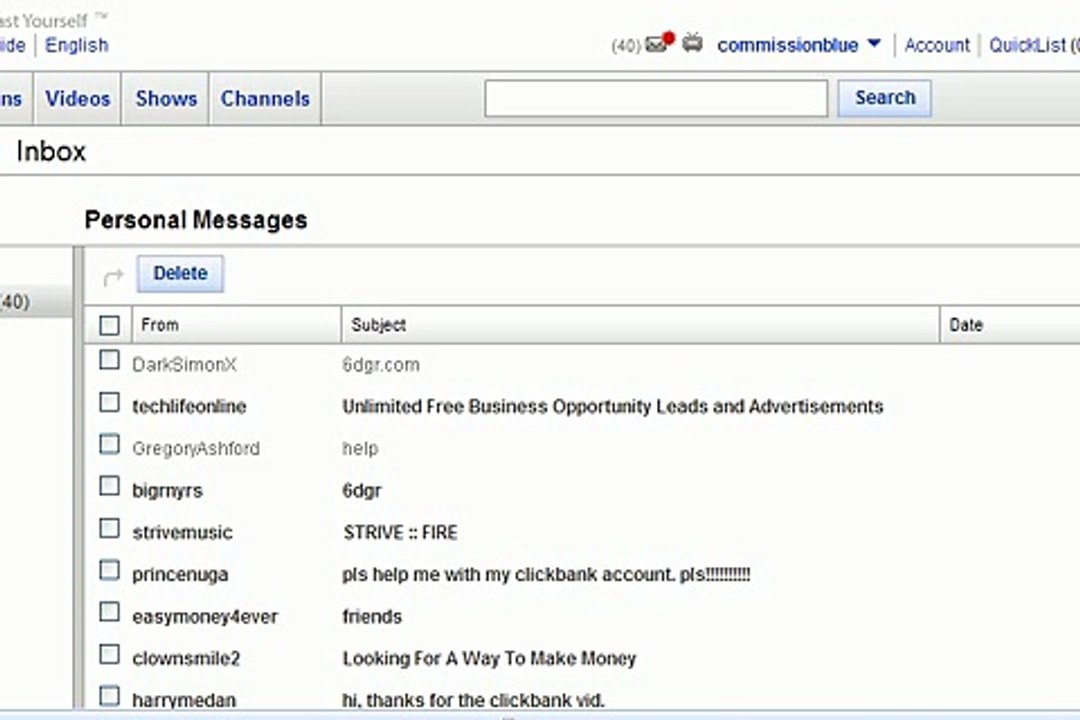Click the sender name harrymedan
This screenshot has width=1080, height=720.
pos(184,700)
